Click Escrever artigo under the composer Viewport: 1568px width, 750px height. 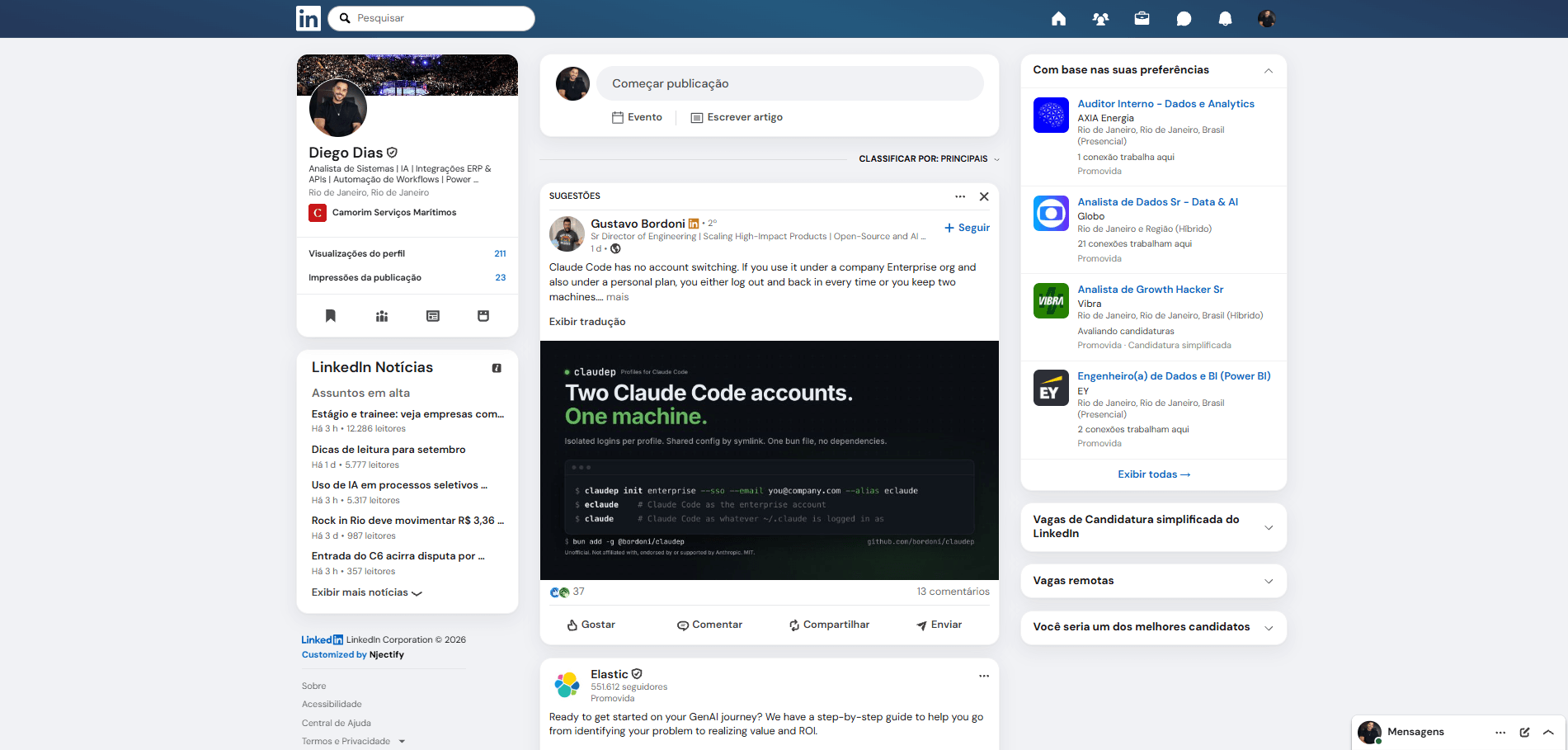click(737, 117)
